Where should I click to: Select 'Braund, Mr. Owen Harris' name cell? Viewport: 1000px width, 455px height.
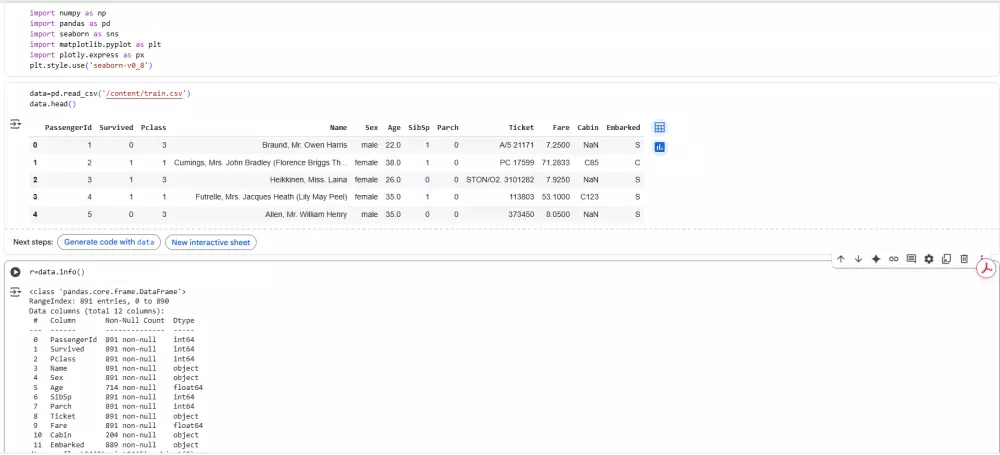point(304,145)
